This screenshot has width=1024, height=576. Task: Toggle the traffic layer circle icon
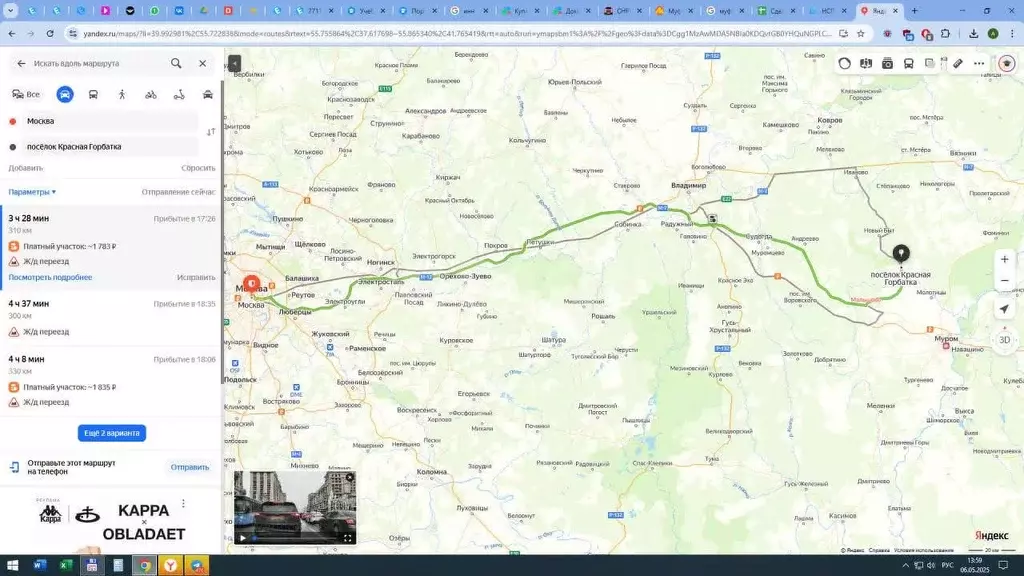844,63
